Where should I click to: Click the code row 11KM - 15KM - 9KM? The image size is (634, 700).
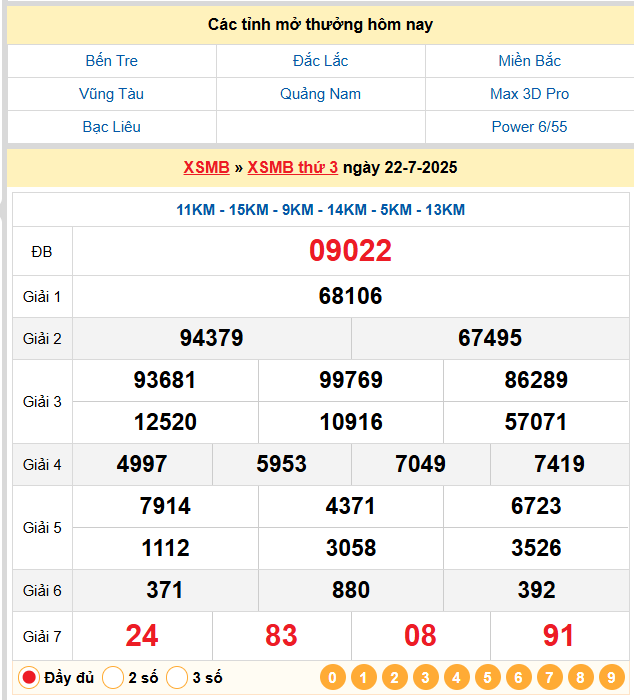pos(321,210)
